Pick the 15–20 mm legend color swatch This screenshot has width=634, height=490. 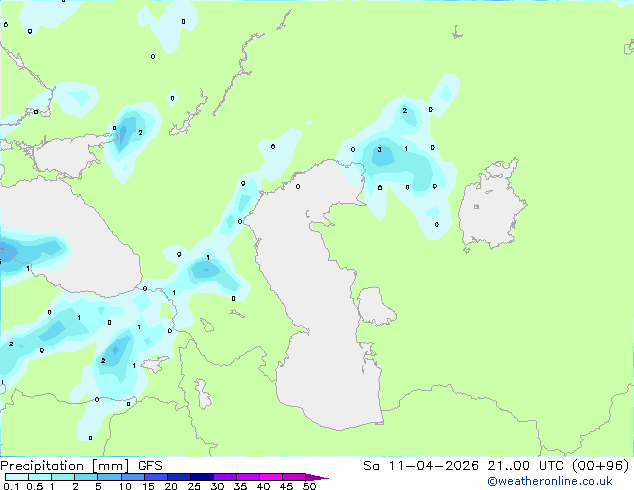pyautogui.click(x=155, y=477)
